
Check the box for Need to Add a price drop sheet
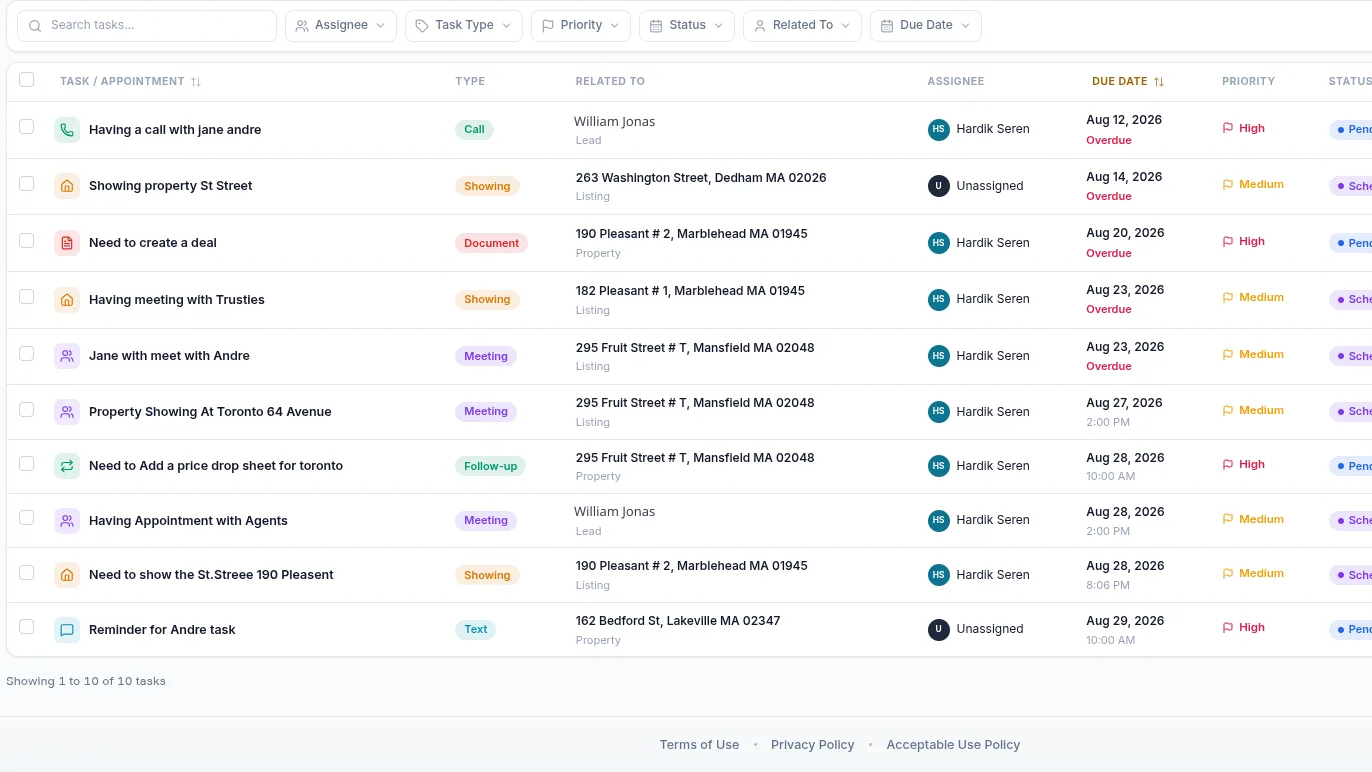point(27,464)
